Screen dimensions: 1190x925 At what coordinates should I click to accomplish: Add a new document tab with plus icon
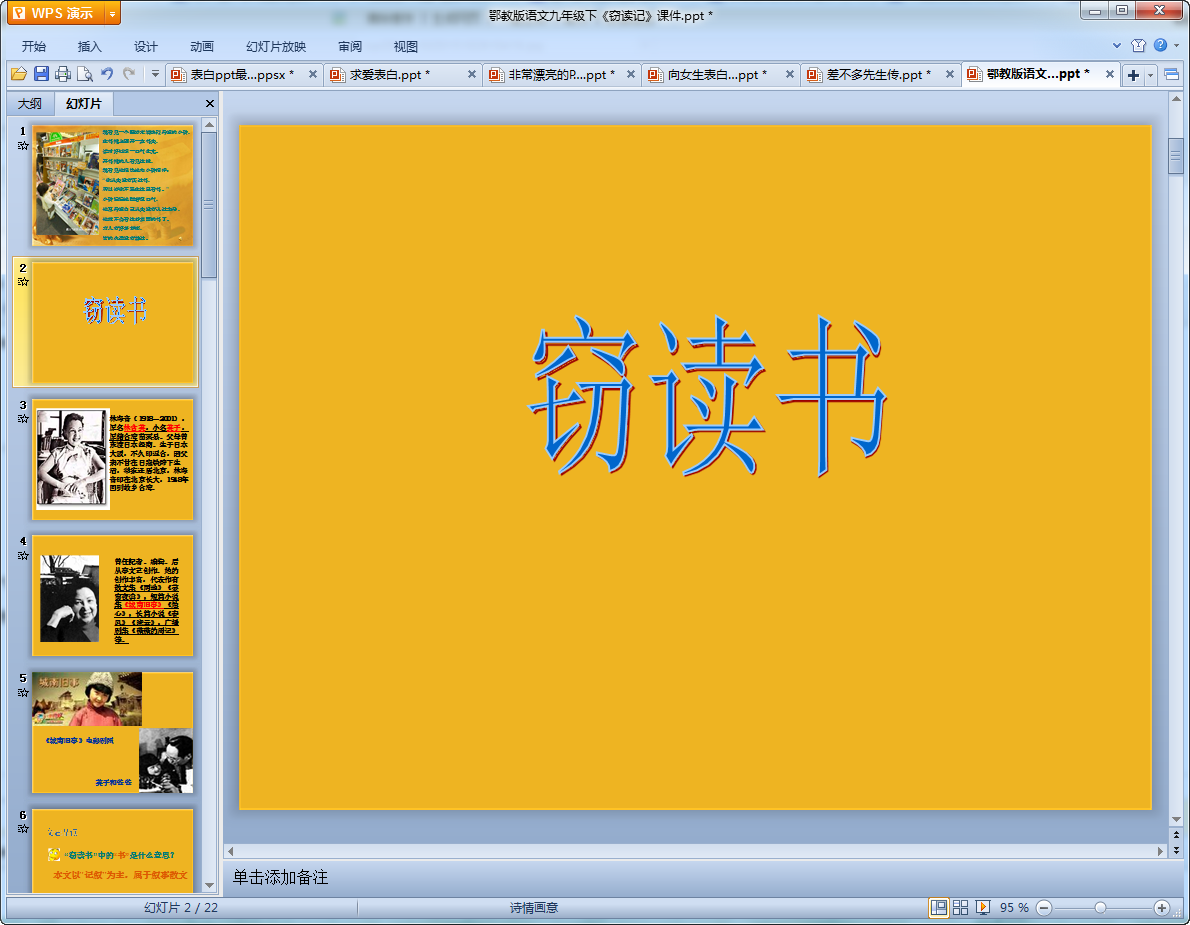pos(1133,74)
